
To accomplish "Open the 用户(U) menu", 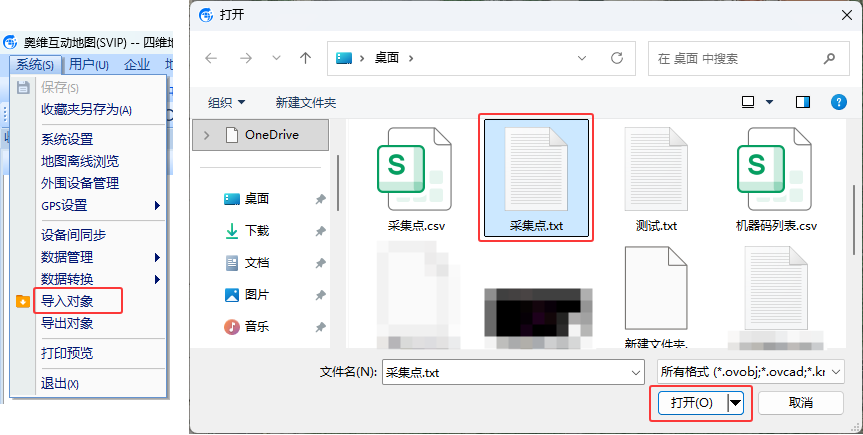I will tap(89, 64).
